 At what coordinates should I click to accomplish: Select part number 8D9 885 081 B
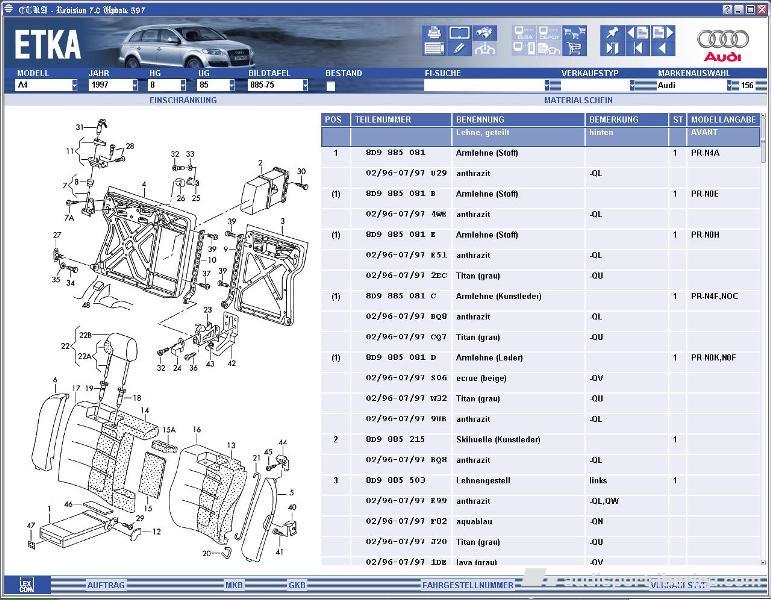[x=400, y=194]
